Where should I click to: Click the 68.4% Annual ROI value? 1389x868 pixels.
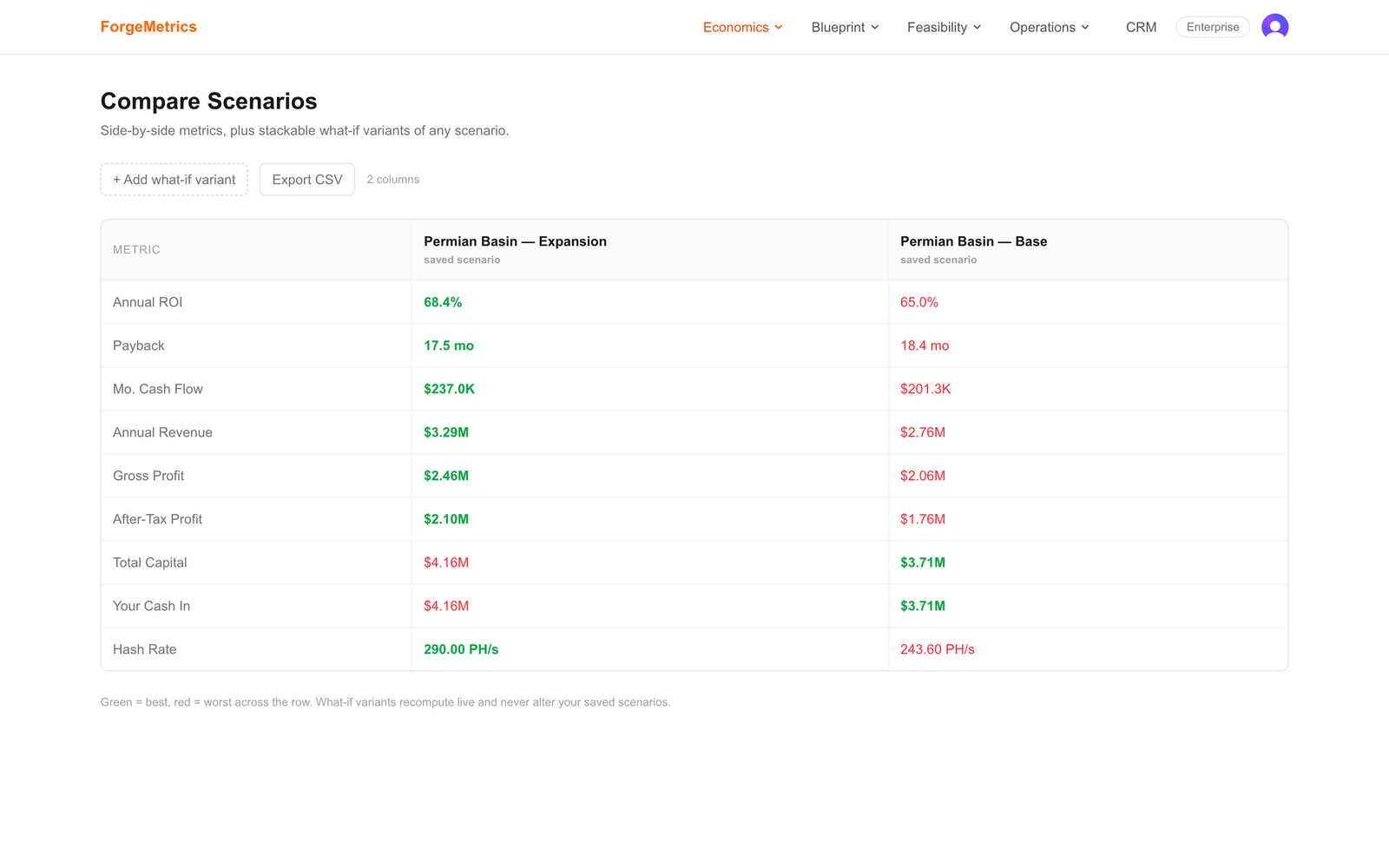(x=443, y=302)
